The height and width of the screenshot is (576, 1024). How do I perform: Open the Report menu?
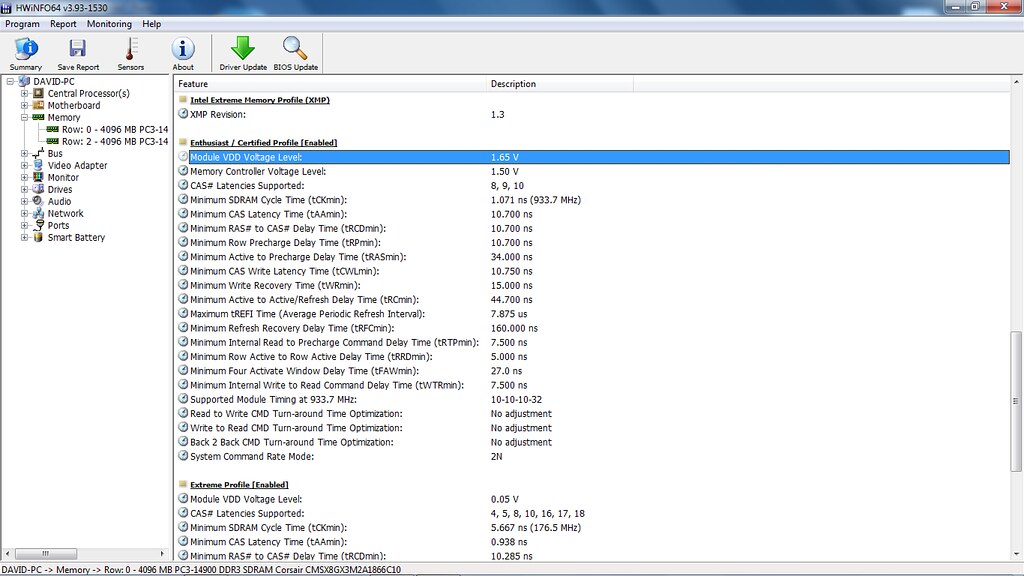click(x=63, y=24)
